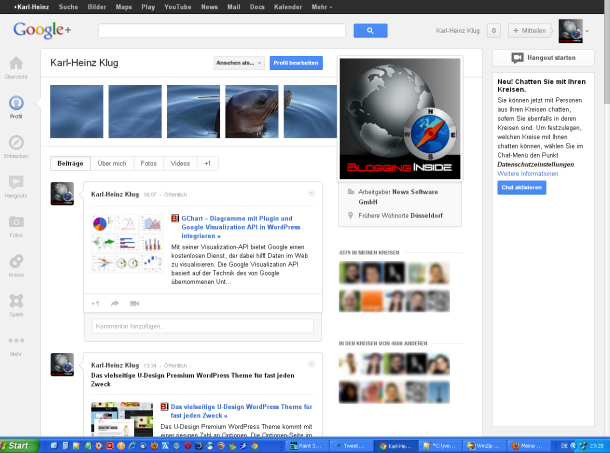
Task: Open the Mehr three-dots sidebar icon
Action: click(16, 341)
